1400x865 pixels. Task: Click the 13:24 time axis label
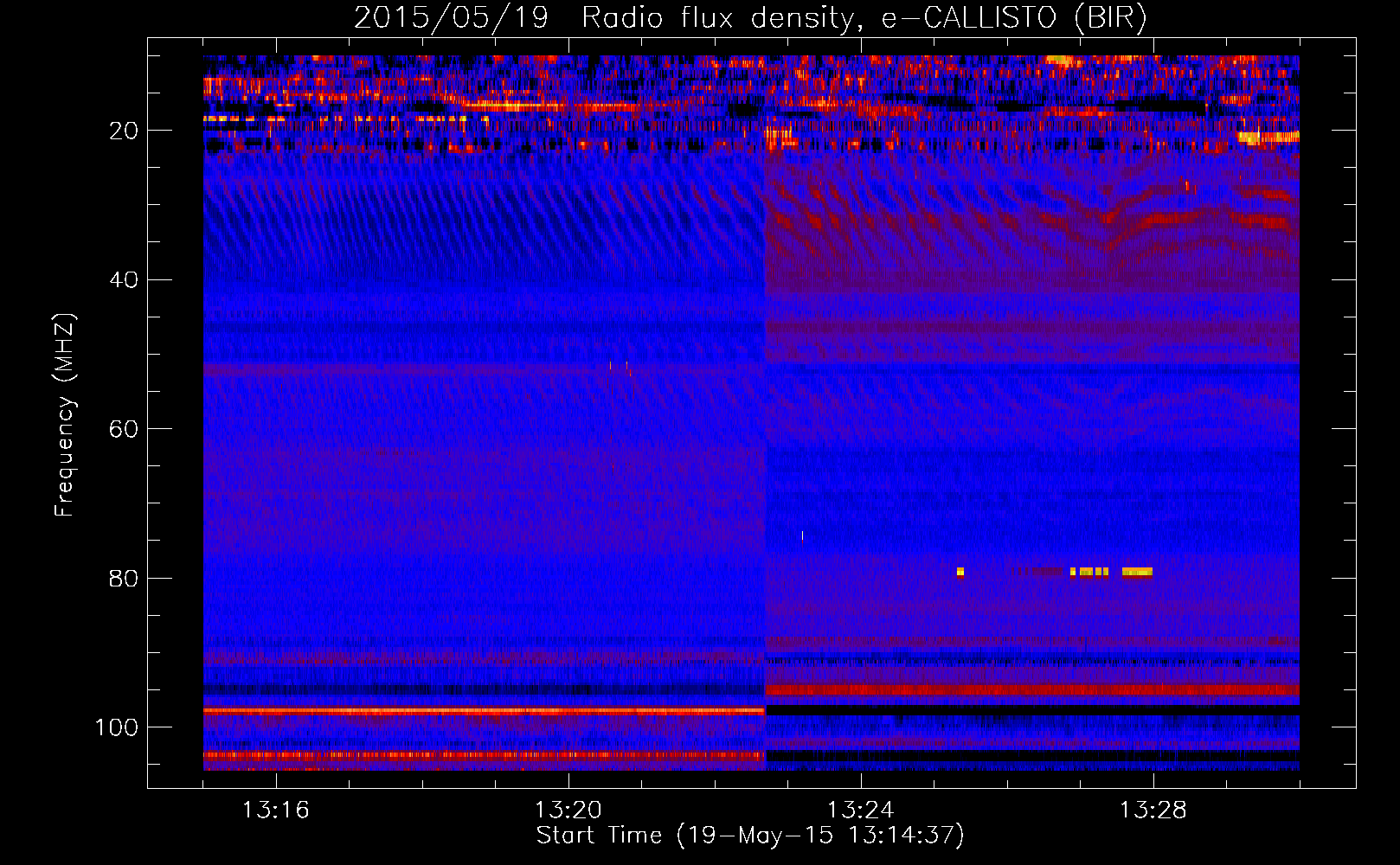(x=860, y=810)
